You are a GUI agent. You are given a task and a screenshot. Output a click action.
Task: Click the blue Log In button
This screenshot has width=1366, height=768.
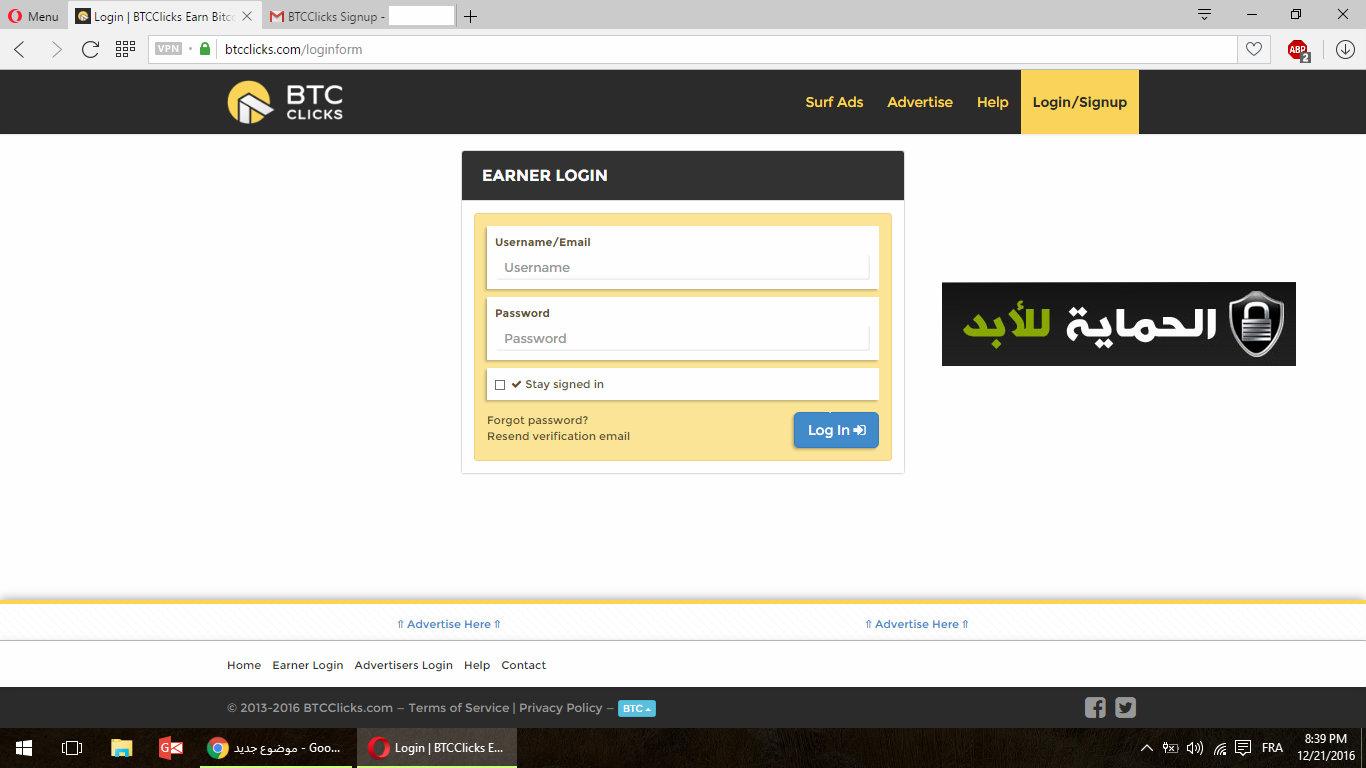[836, 430]
